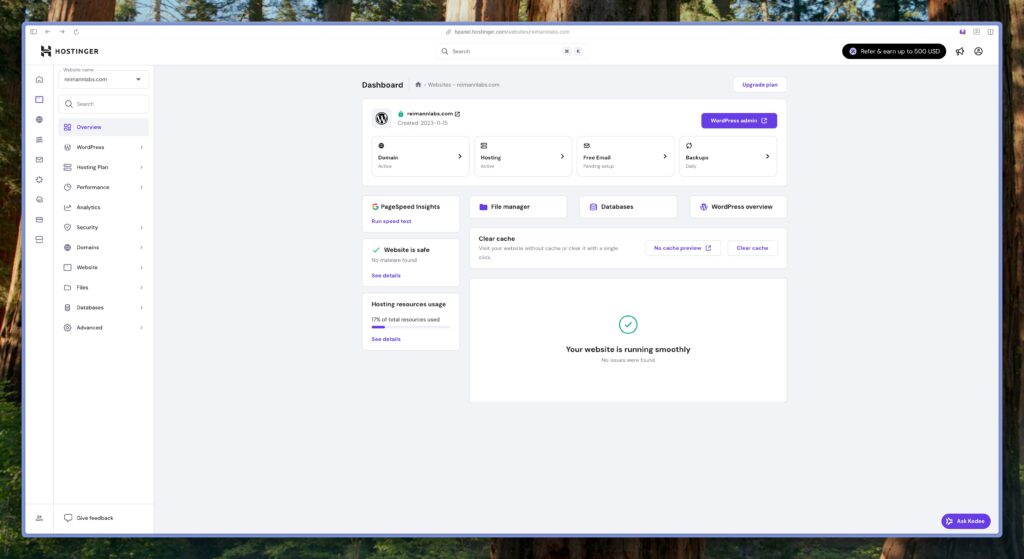
Task: Open the announcements megaphone icon
Action: 960,51
